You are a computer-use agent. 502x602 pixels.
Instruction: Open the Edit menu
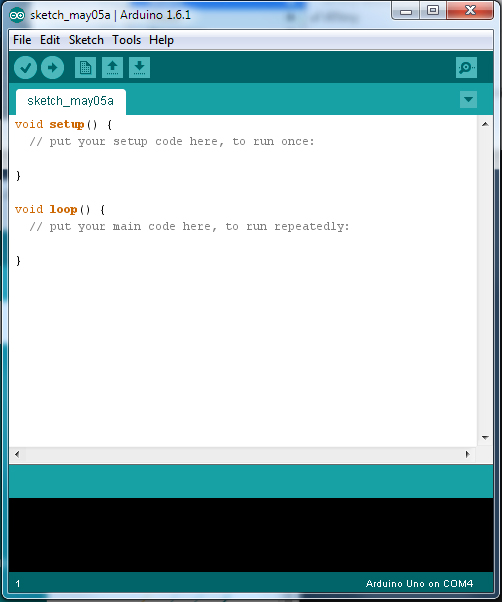point(50,40)
